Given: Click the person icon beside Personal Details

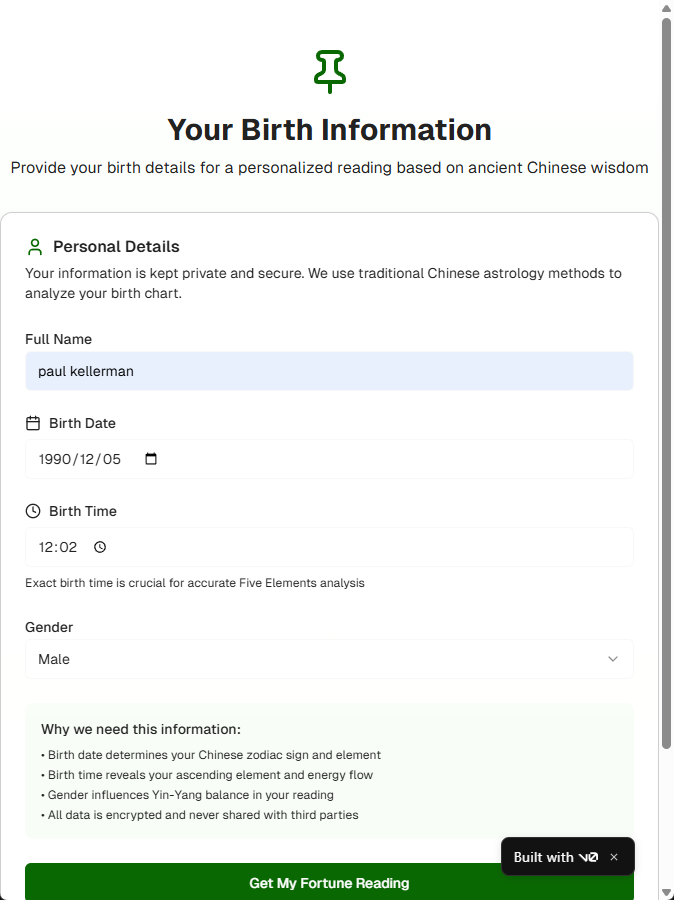Looking at the screenshot, I should click(35, 247).
